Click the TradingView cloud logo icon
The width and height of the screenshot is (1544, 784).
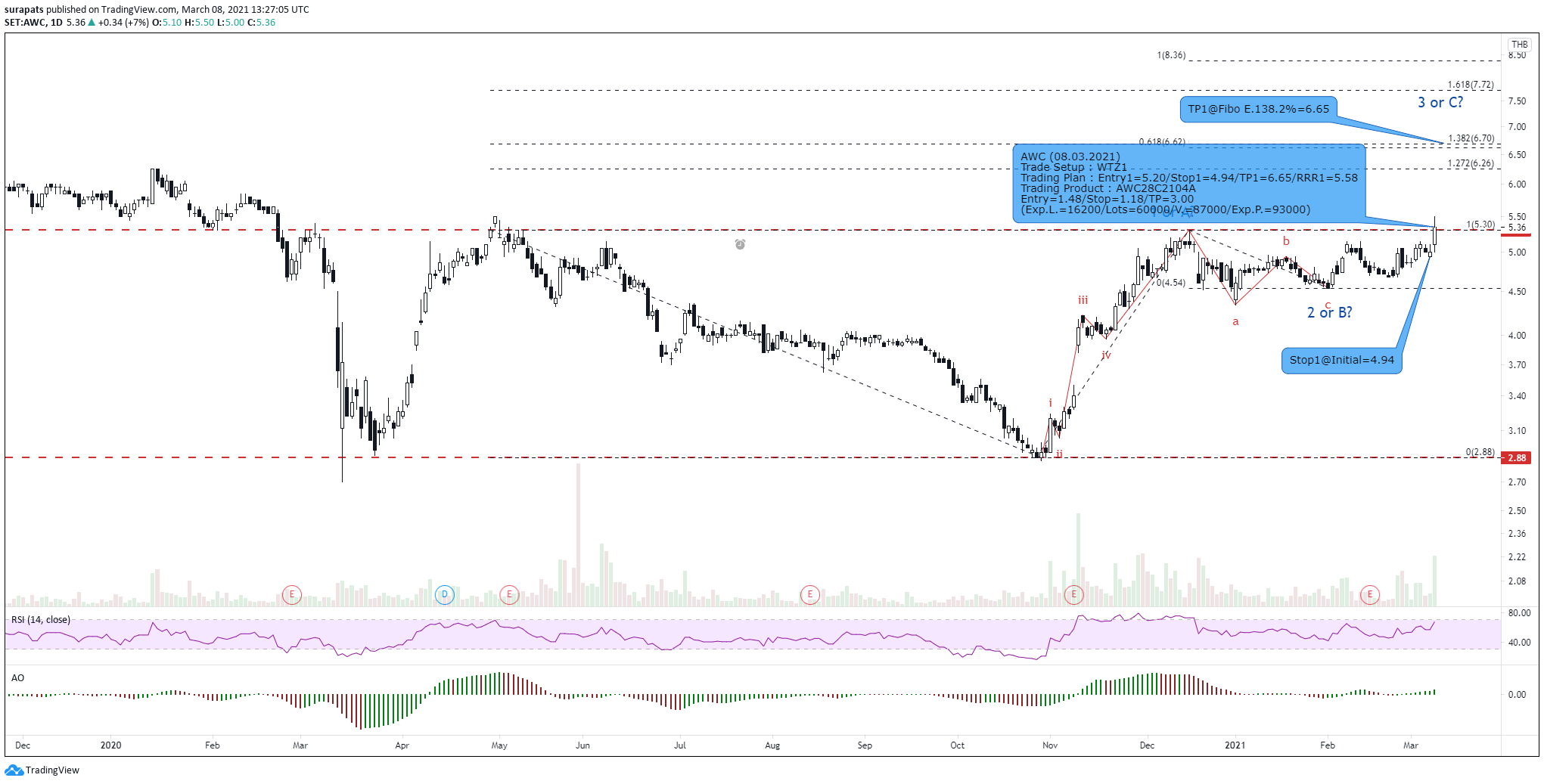point(14,770)
